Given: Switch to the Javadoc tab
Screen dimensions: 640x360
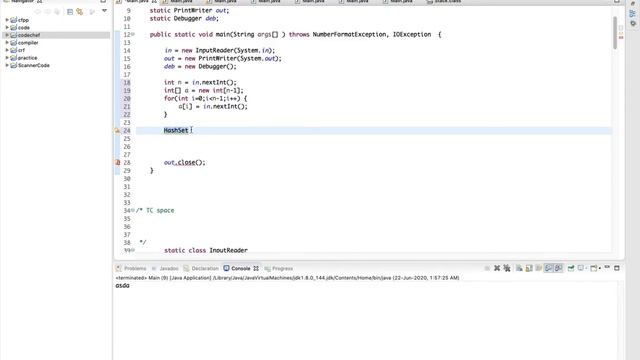Looking at the screenshot, I should [x=165, y=268].
